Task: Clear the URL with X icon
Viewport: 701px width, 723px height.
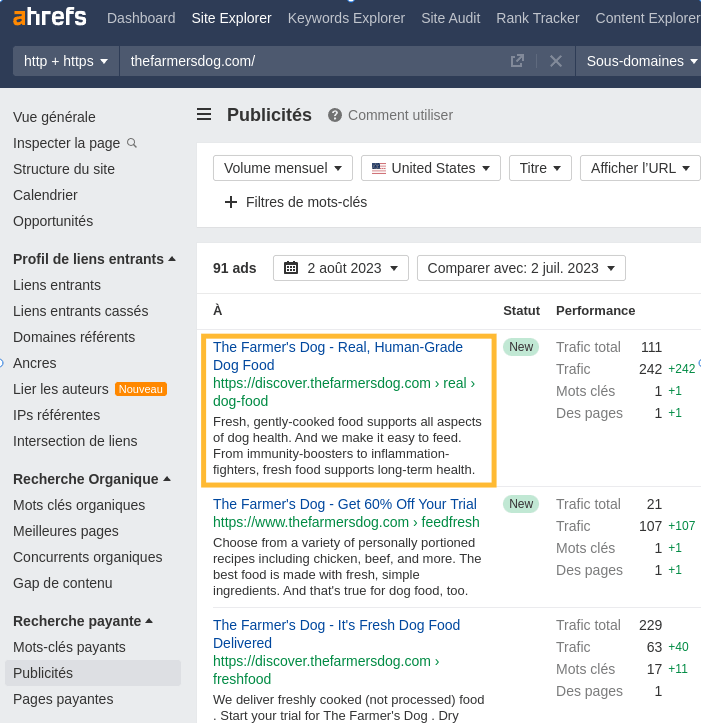Action: coord(556,61)
